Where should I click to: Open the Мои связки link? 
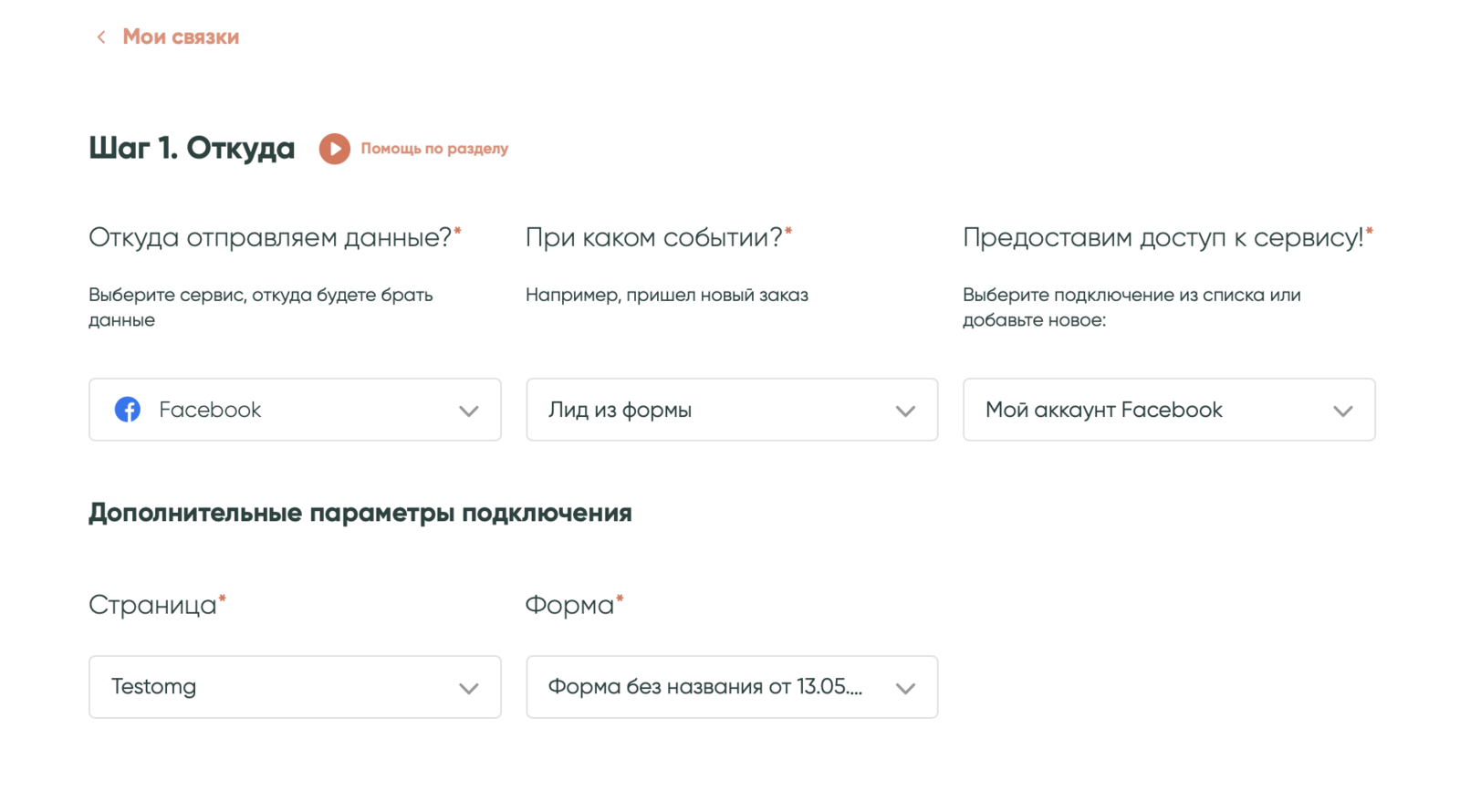[x=181, y=37]
